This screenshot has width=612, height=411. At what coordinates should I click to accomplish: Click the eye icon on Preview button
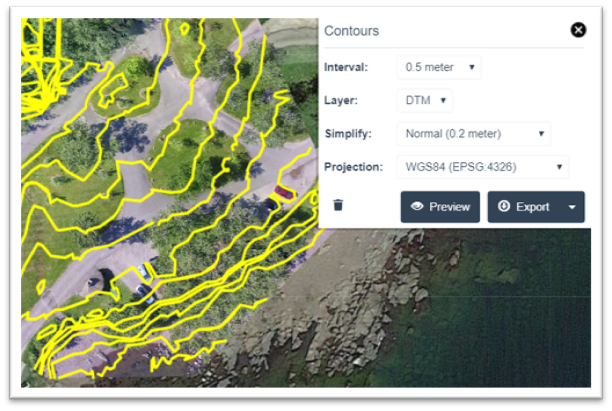(417, 207)
